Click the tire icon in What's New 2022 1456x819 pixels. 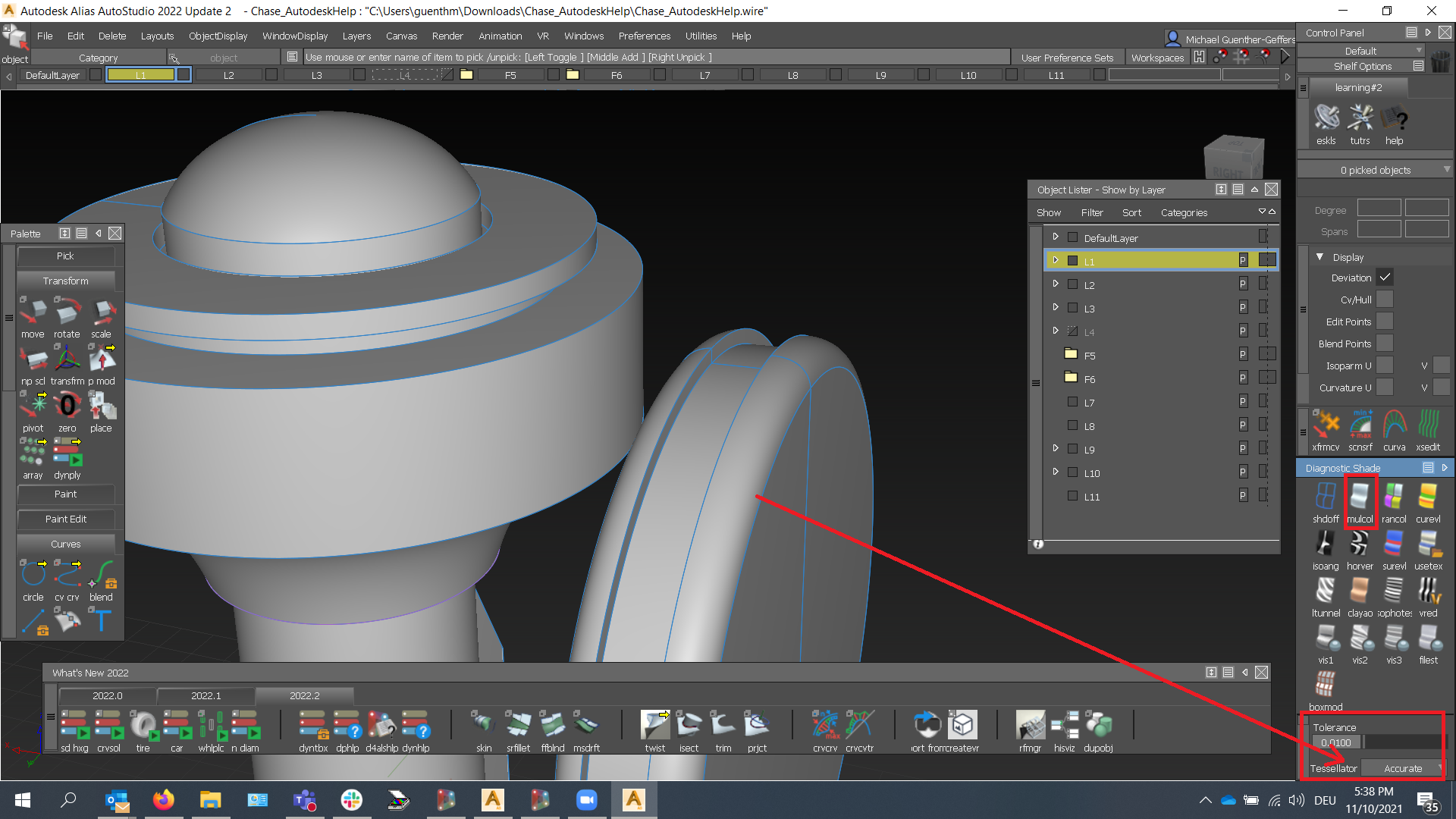point(143,726)
